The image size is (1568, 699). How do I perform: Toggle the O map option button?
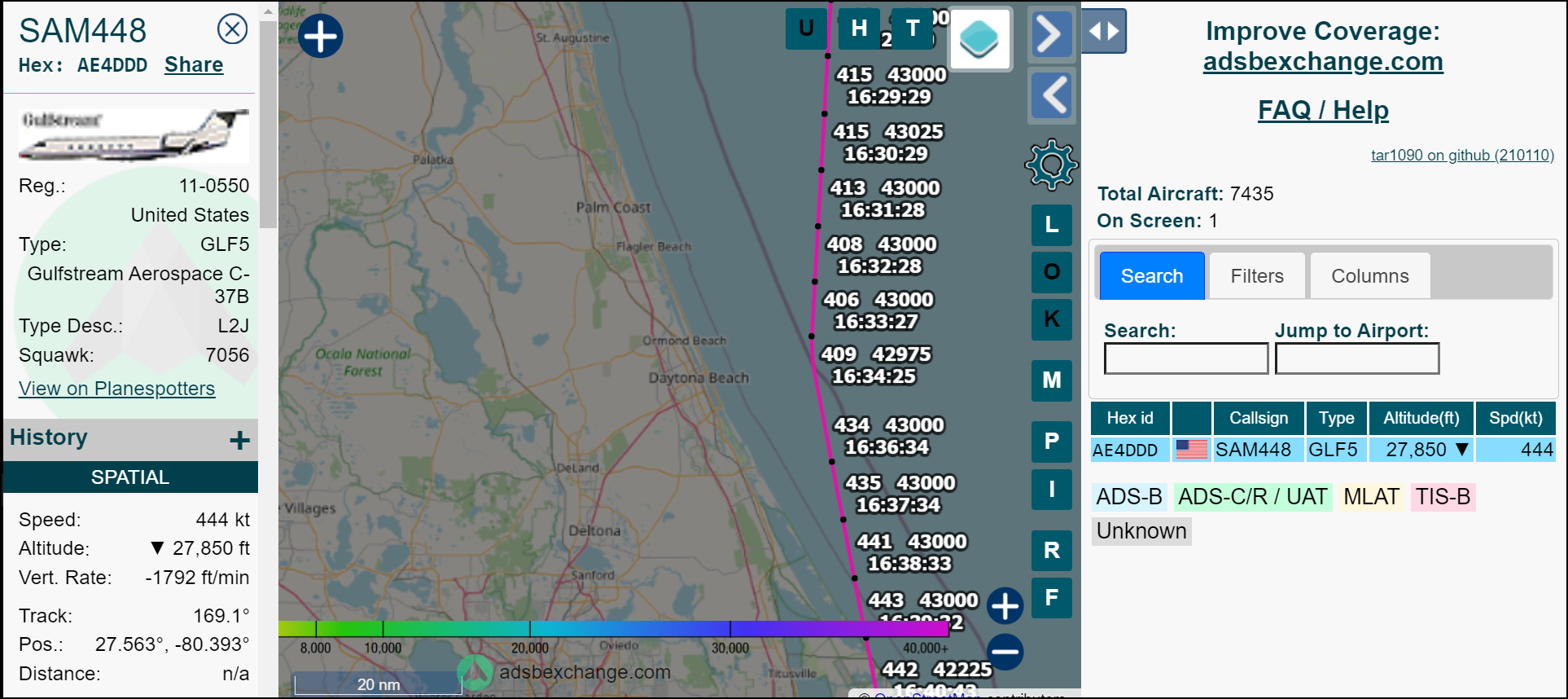pos(1052,272)
